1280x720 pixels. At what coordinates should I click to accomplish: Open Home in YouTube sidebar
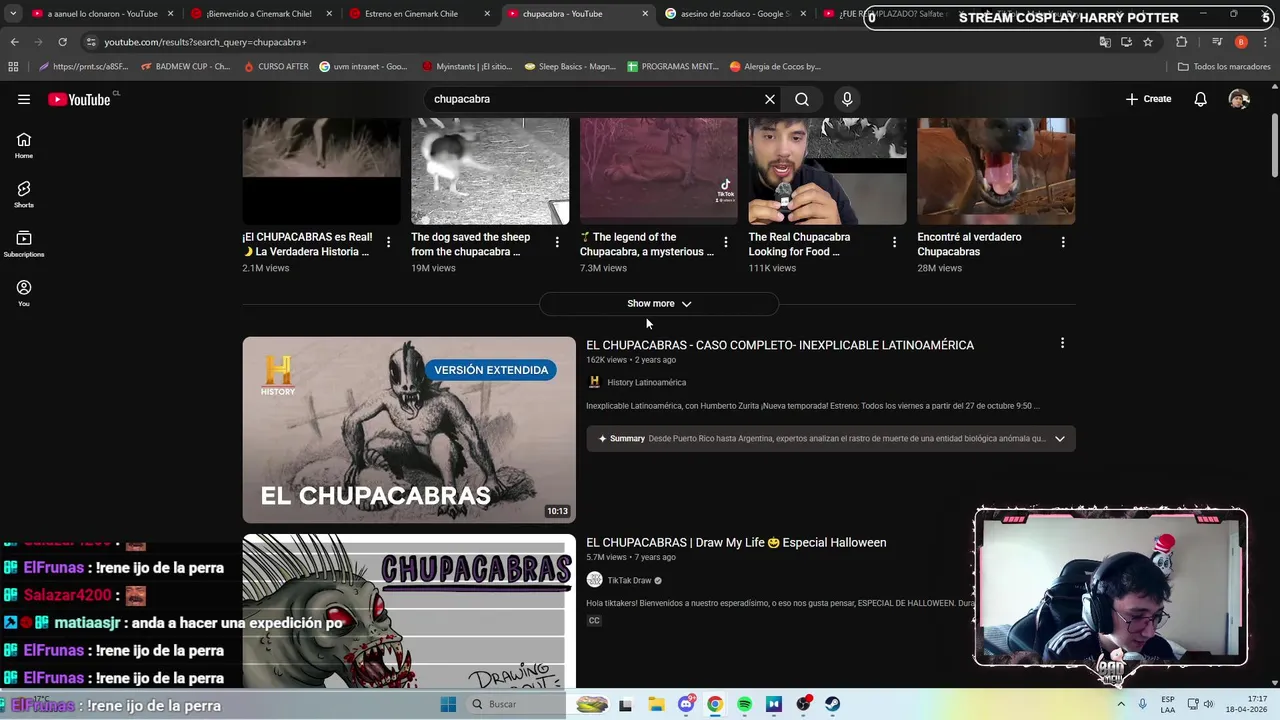(24, 146)
